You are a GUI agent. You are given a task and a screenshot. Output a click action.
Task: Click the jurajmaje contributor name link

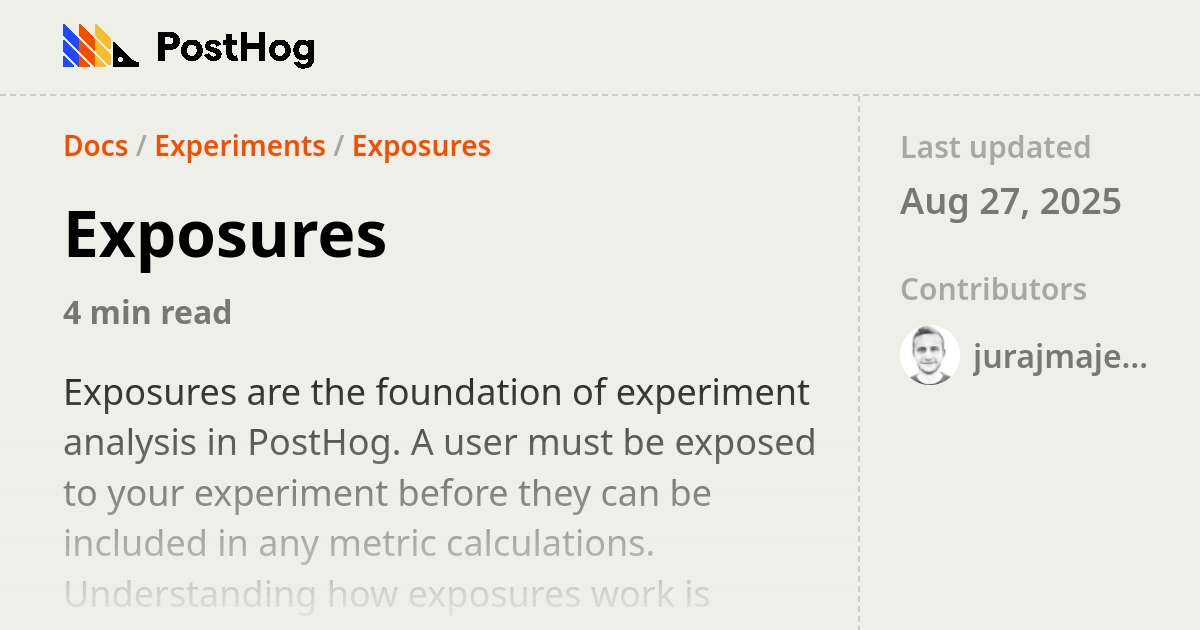click(1058, 356)
